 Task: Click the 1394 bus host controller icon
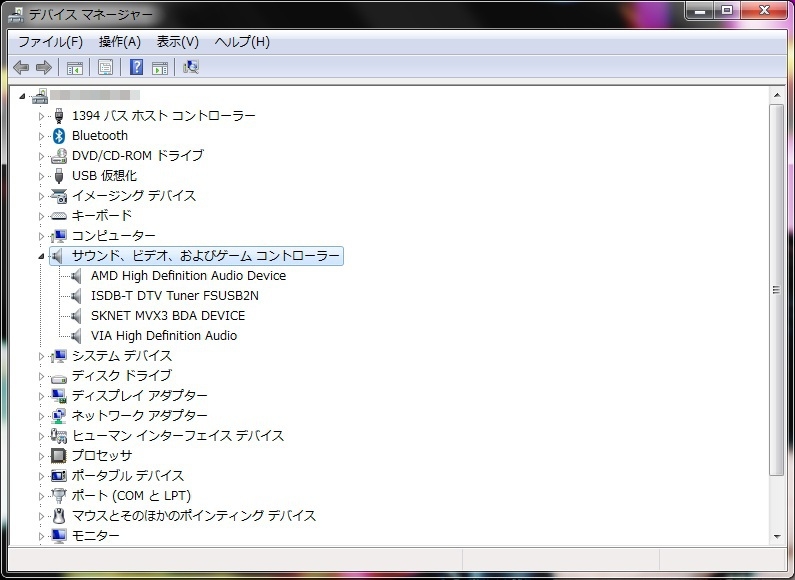59,116
